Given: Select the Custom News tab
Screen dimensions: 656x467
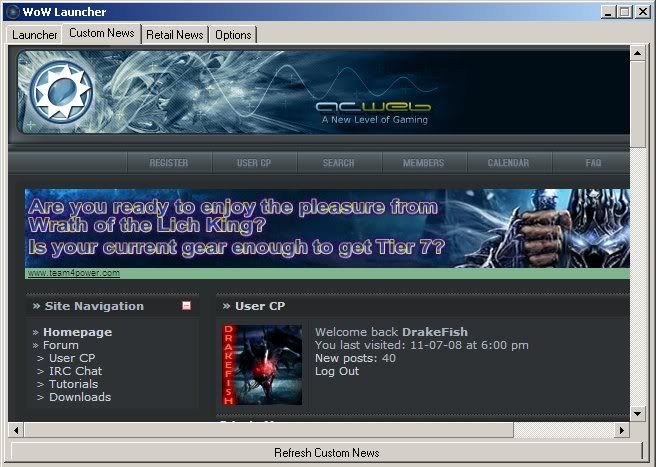Looking at the screenshot, I should point(102,33).
